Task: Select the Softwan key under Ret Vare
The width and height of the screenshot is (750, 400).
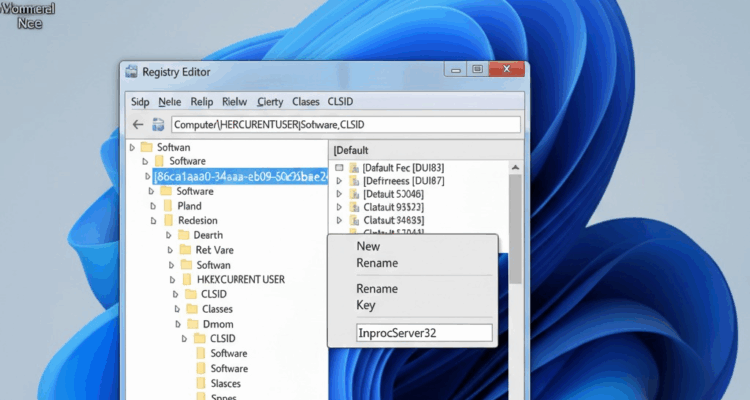Action: (213, 265)
